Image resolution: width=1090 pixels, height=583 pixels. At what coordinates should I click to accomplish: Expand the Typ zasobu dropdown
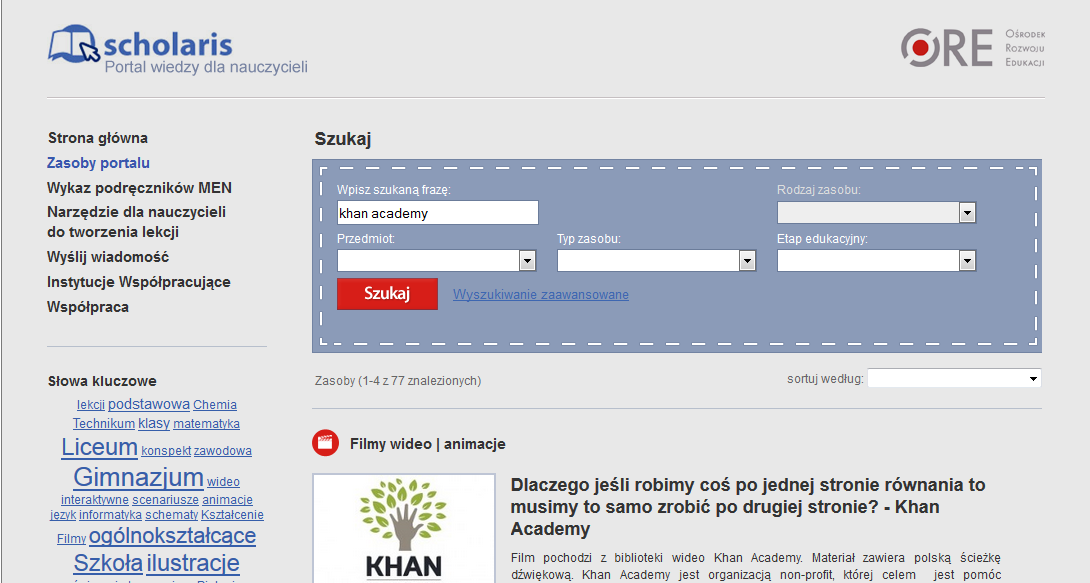[656, 261]
